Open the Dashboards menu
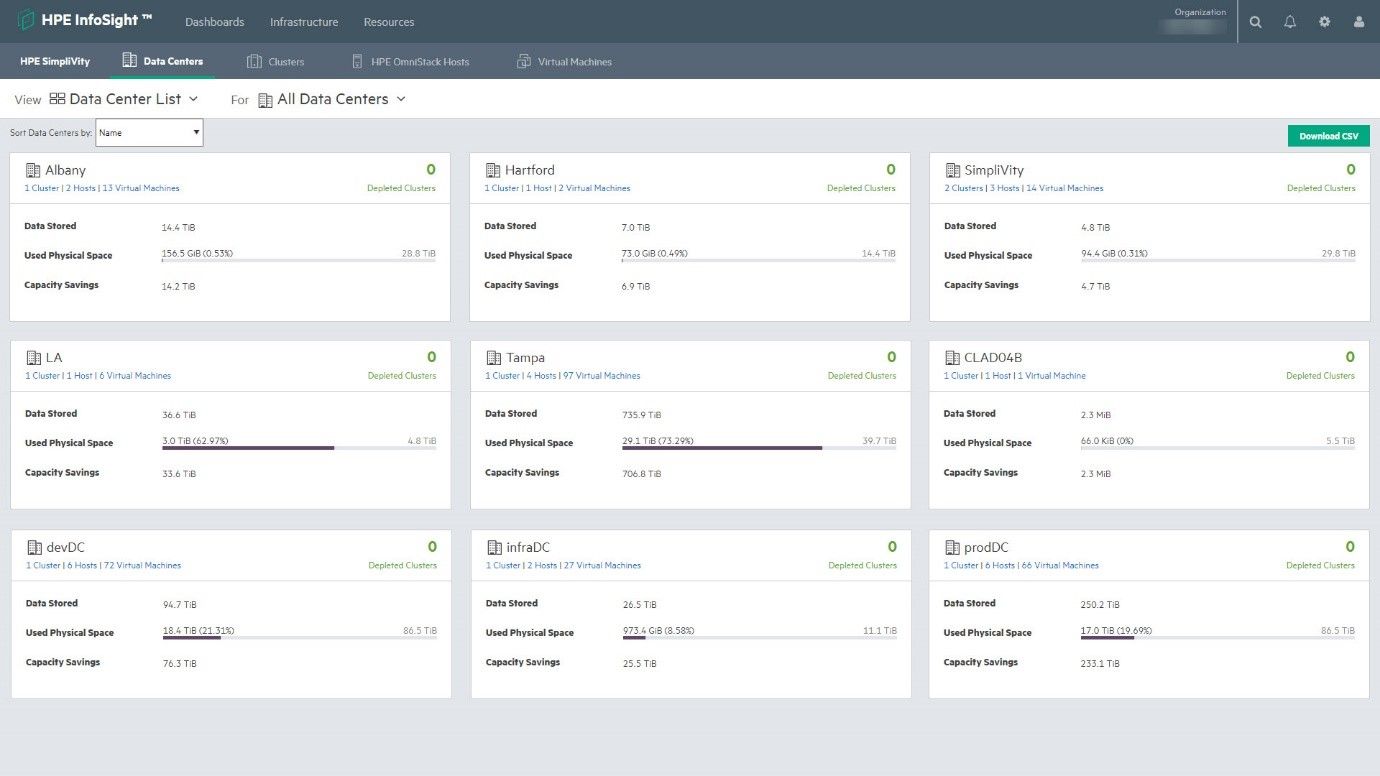The image size is (1380, 776). pyautogui.click(x=214, y=22)
